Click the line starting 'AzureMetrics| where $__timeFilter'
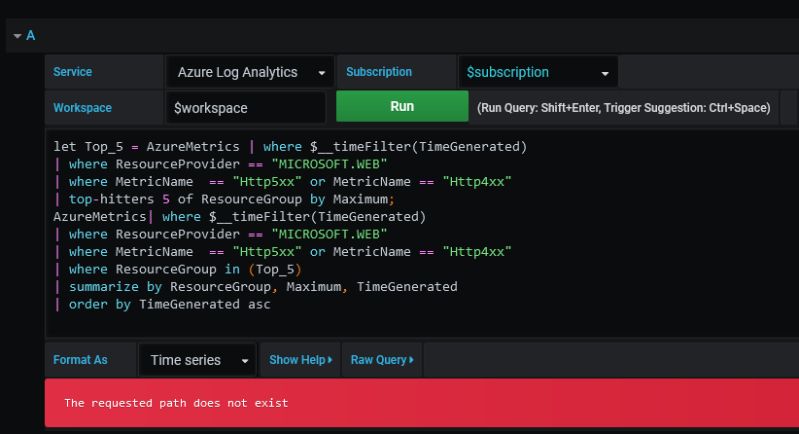Viewport: 799px width, 434px height. pos(239,217)
